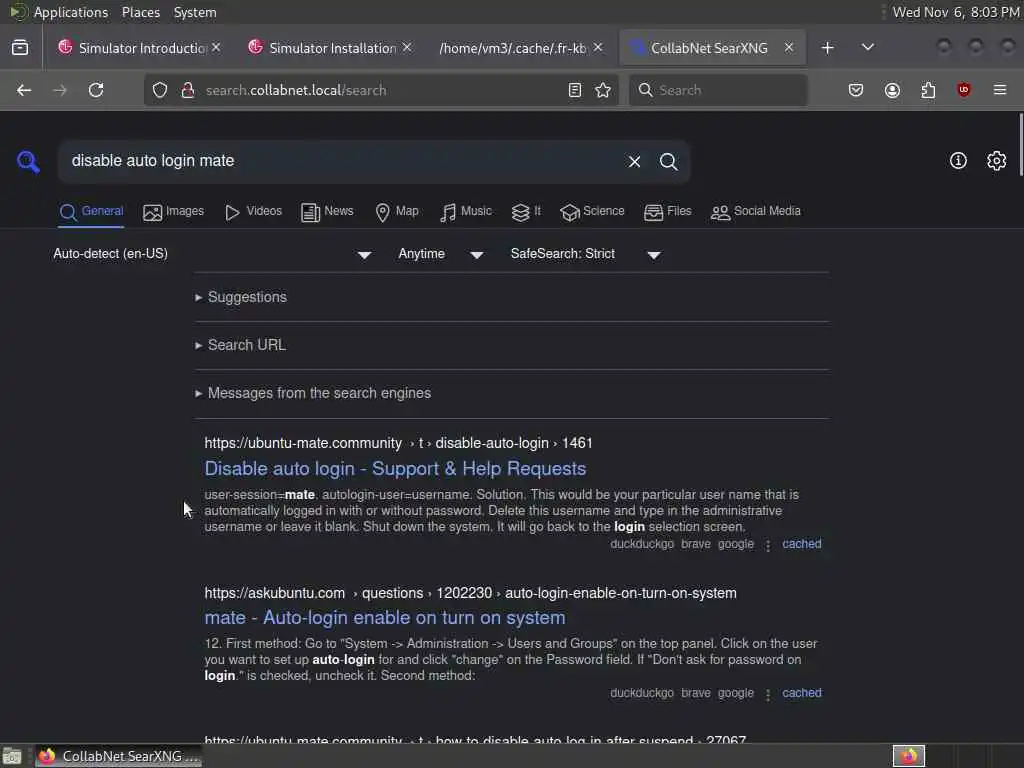Click the CollabNet SearXNG taskbar button
1024x768 pixels.
(118, 756)
